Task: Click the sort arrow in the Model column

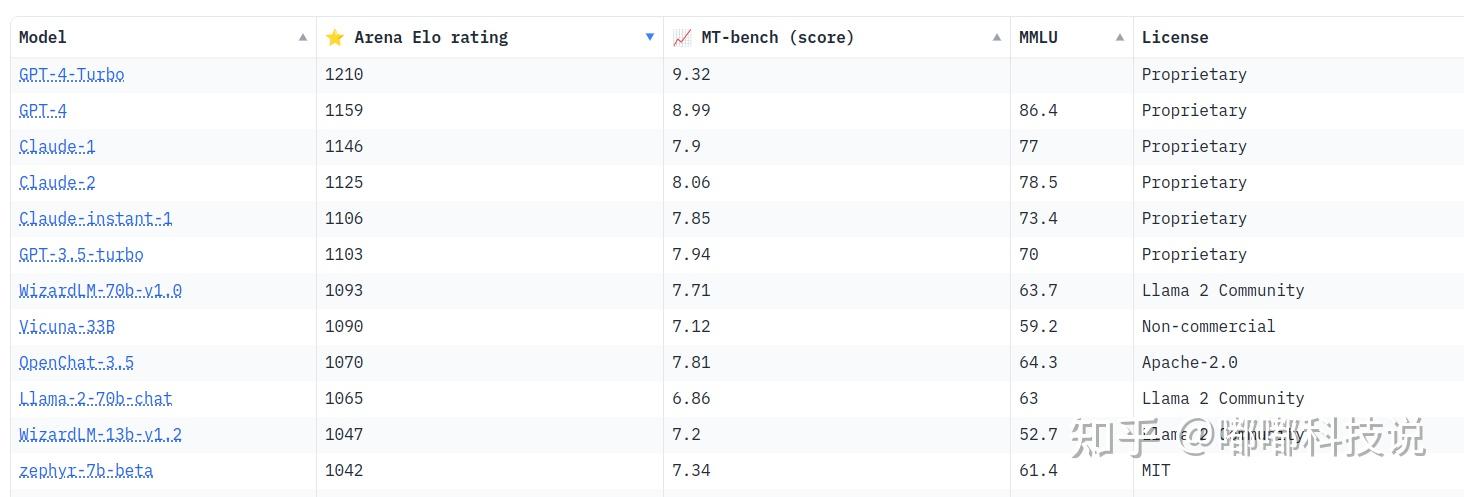Action: pos(303,38)
